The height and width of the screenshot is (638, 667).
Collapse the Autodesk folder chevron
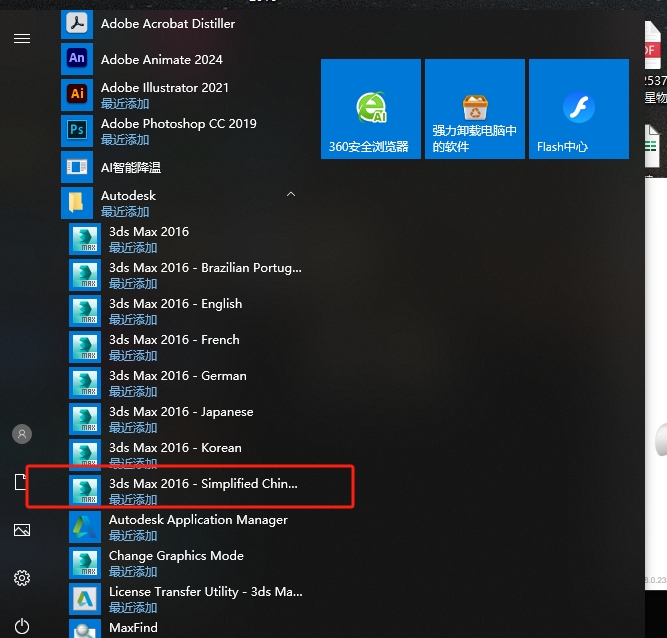pos(290,194)
